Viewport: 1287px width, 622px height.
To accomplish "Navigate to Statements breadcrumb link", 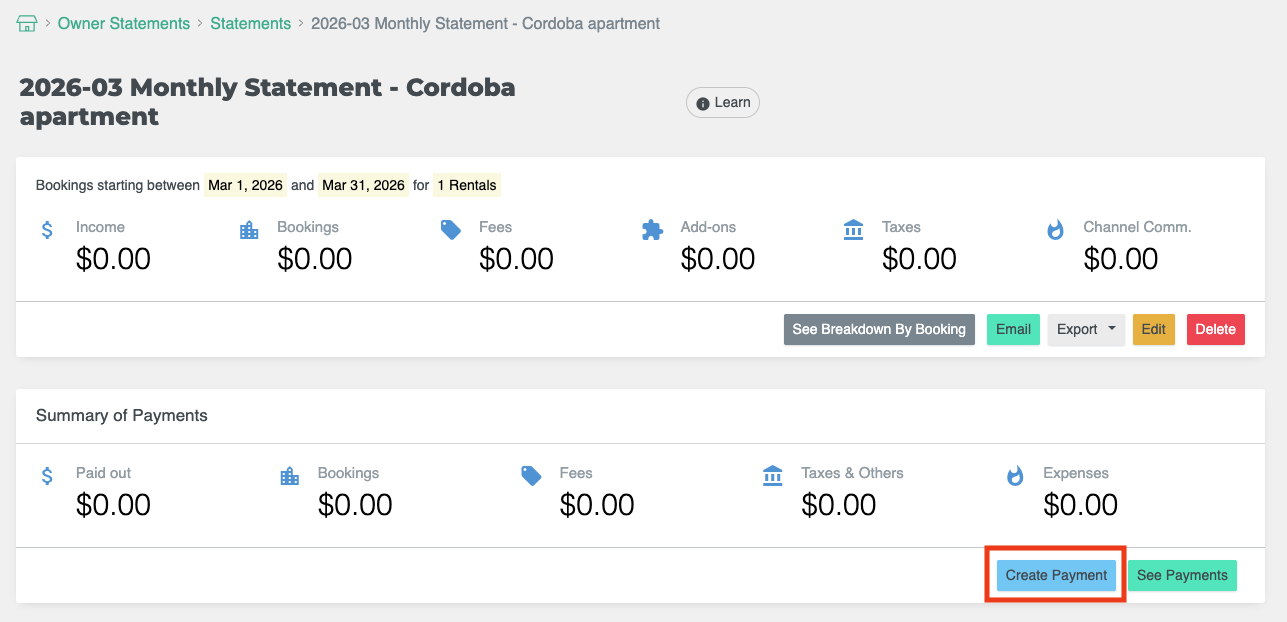I will [x=250, y=23].
